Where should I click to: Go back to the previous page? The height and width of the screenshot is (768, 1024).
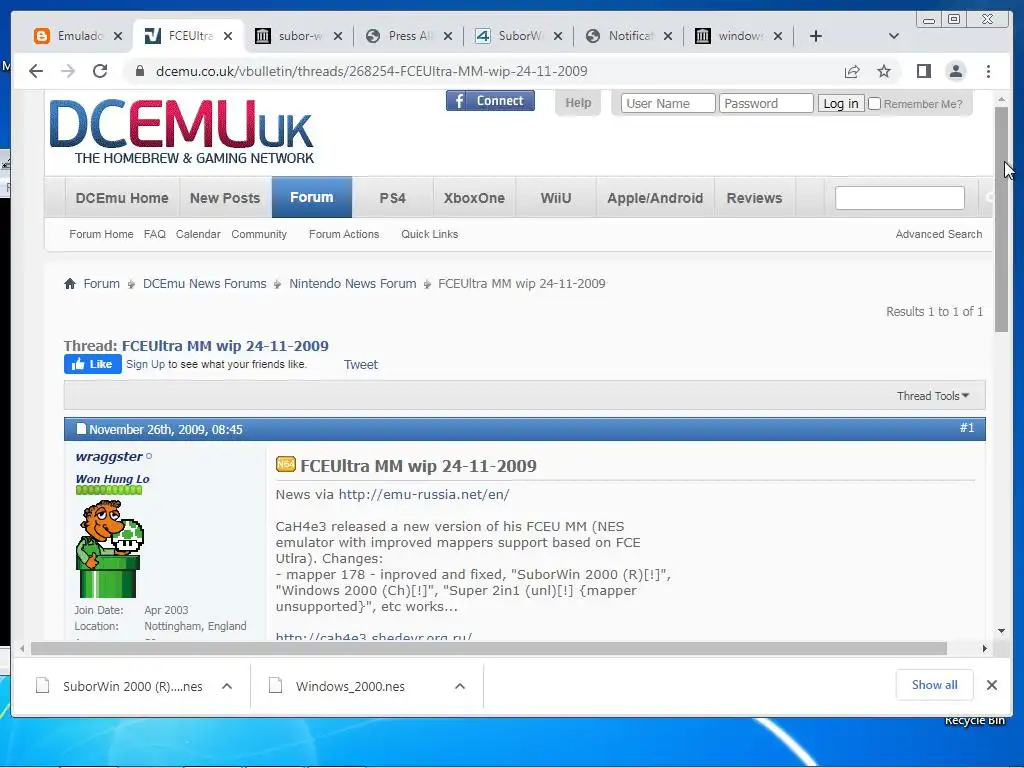click(x=36, y=71)
